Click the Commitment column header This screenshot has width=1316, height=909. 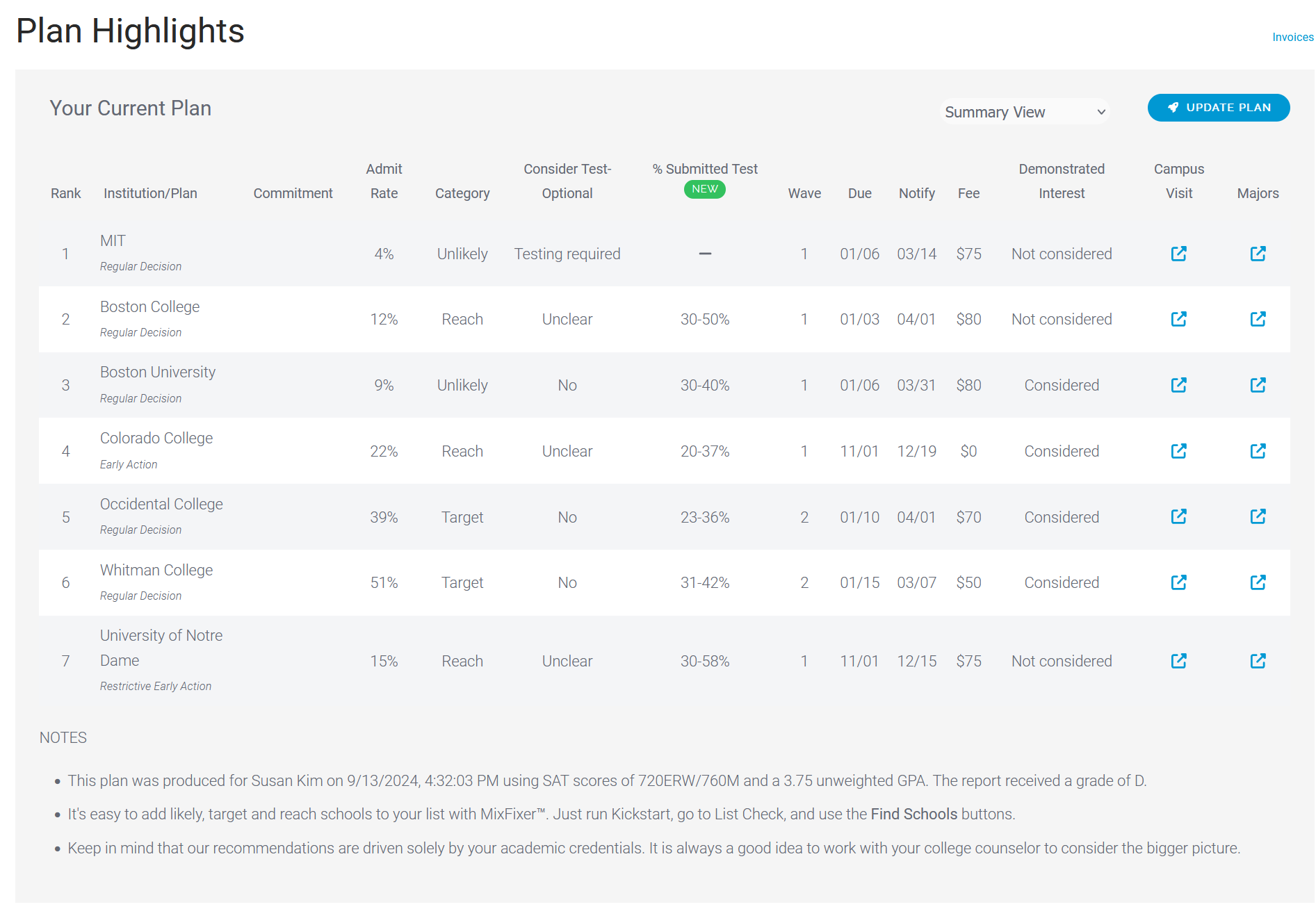pos(293,193)
